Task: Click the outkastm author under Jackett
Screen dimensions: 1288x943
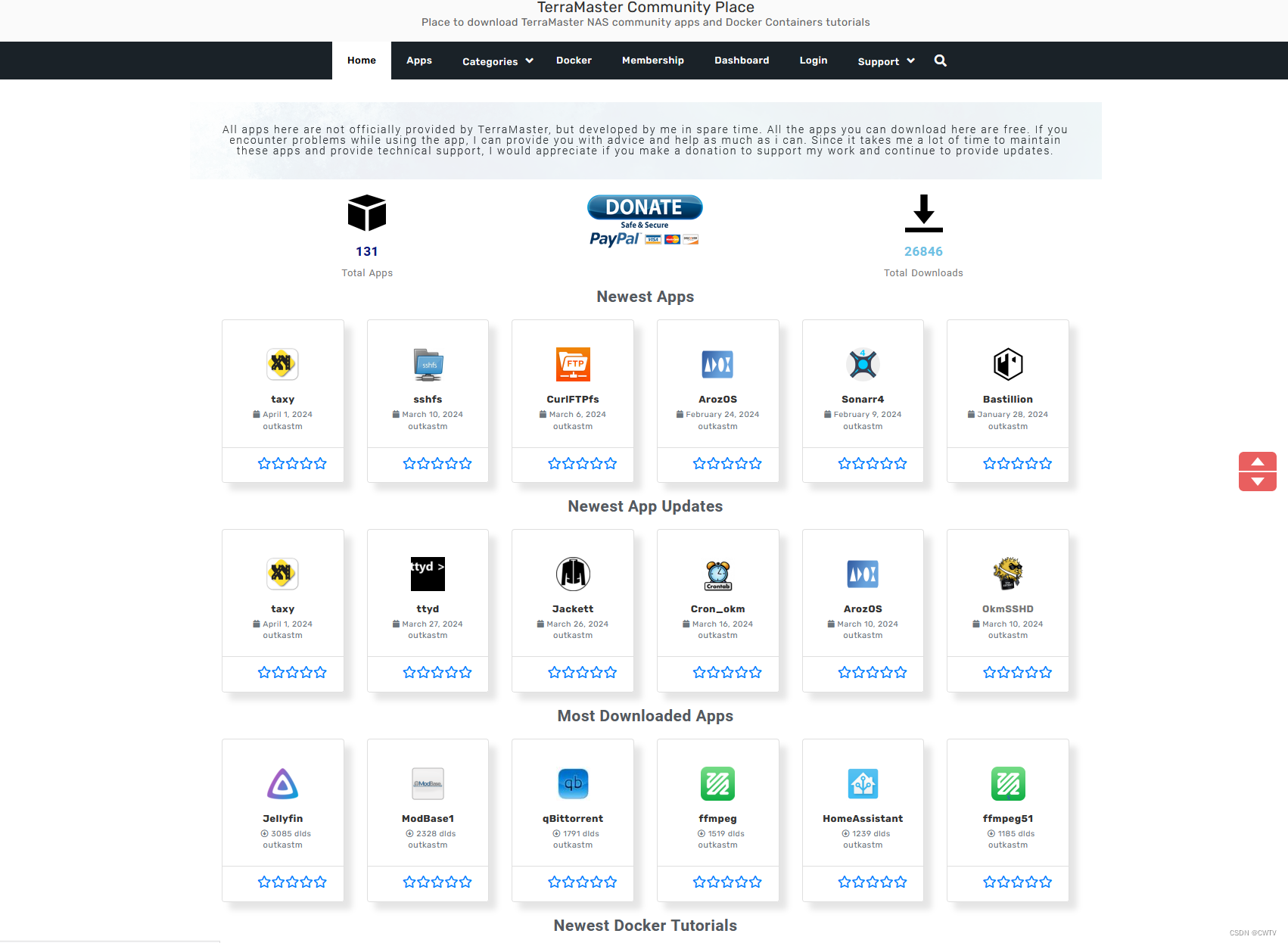Action: [573, 636]
